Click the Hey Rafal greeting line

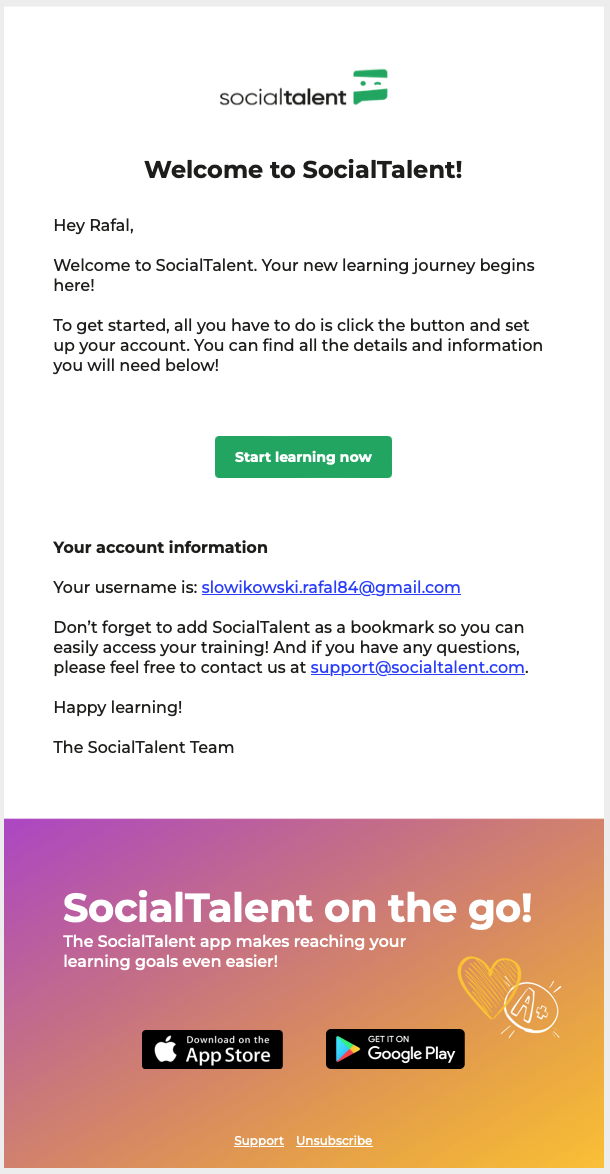point(93,226)
